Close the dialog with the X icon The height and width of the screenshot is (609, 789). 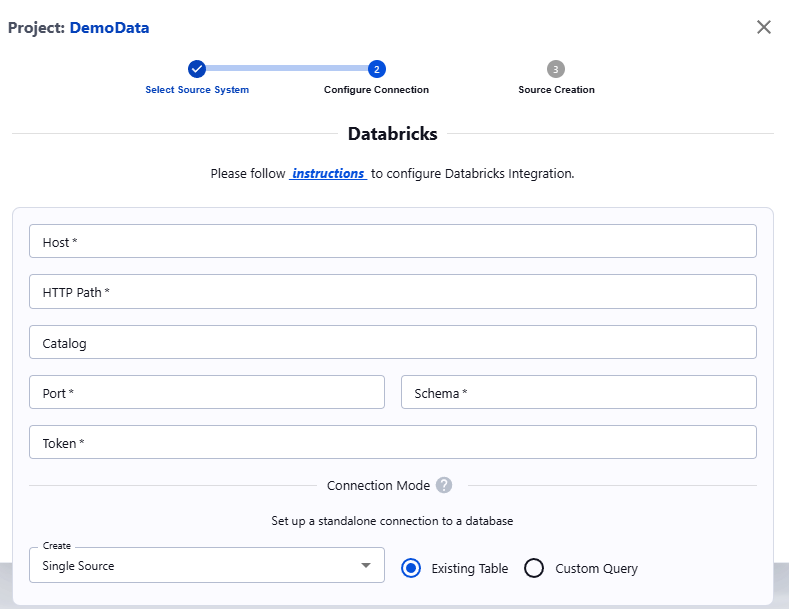pos(764,27)
